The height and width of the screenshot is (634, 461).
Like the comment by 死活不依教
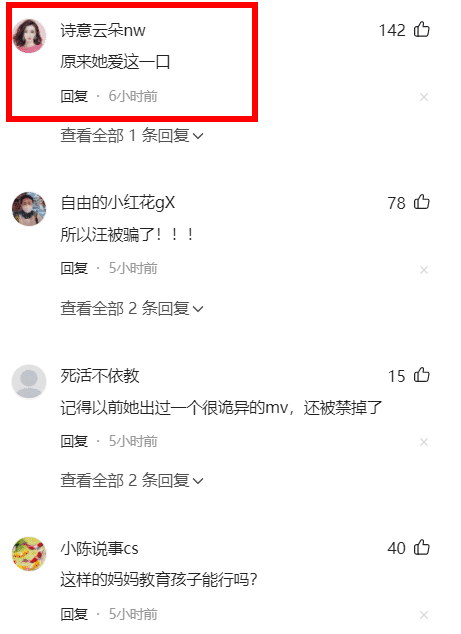(422, 375)
